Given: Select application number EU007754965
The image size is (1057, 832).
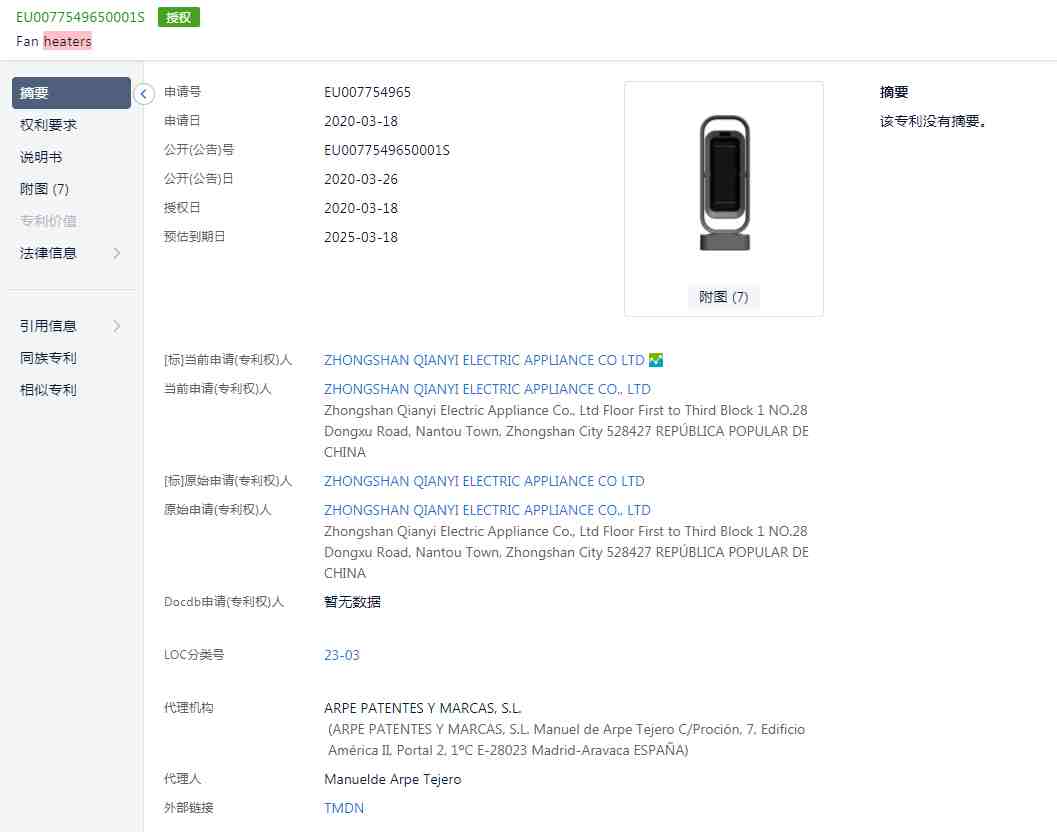Looking at the screenshot, I should (367, 92).
